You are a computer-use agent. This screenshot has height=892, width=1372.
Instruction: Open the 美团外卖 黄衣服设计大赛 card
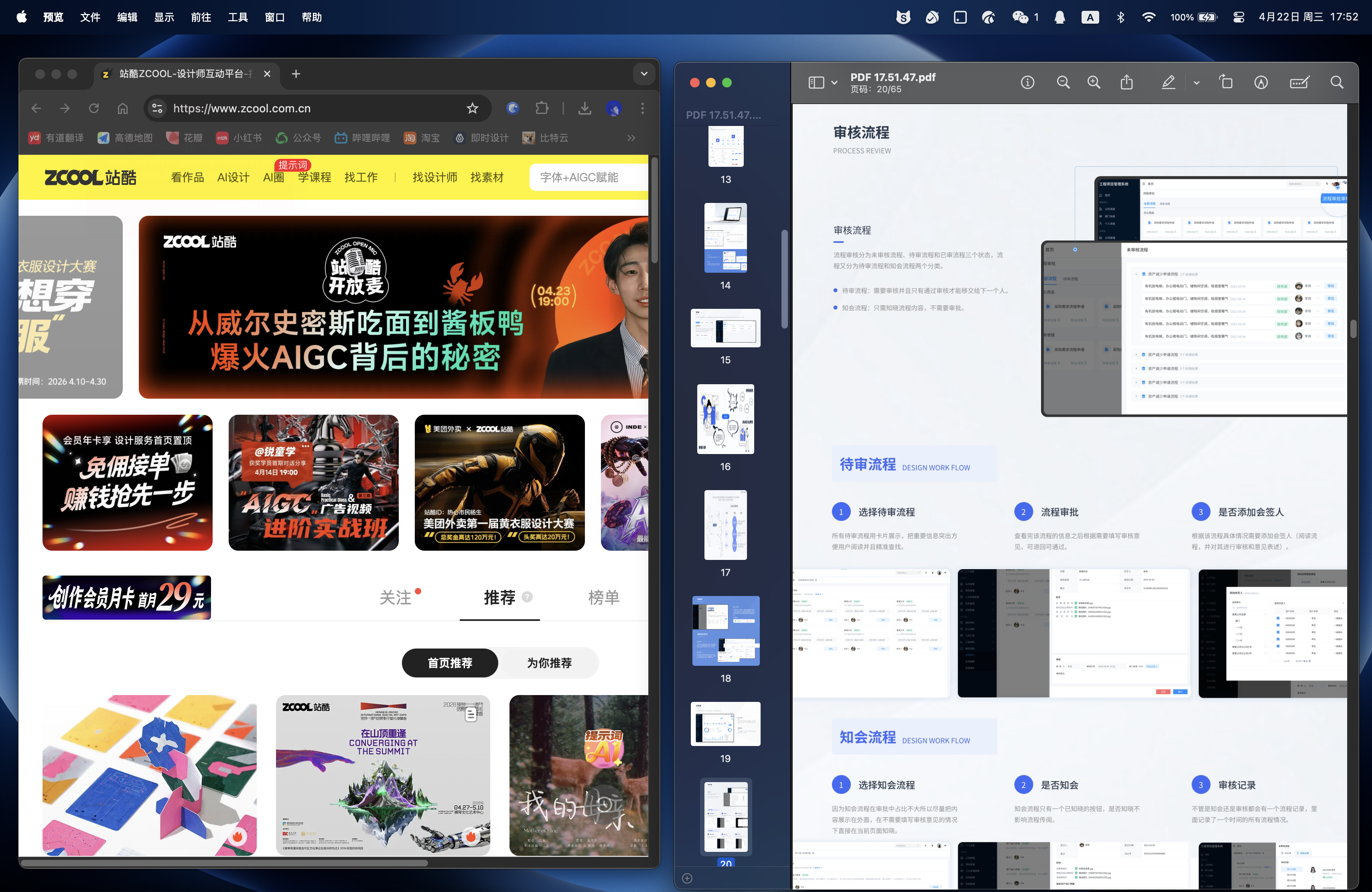[x=500, y=483]
